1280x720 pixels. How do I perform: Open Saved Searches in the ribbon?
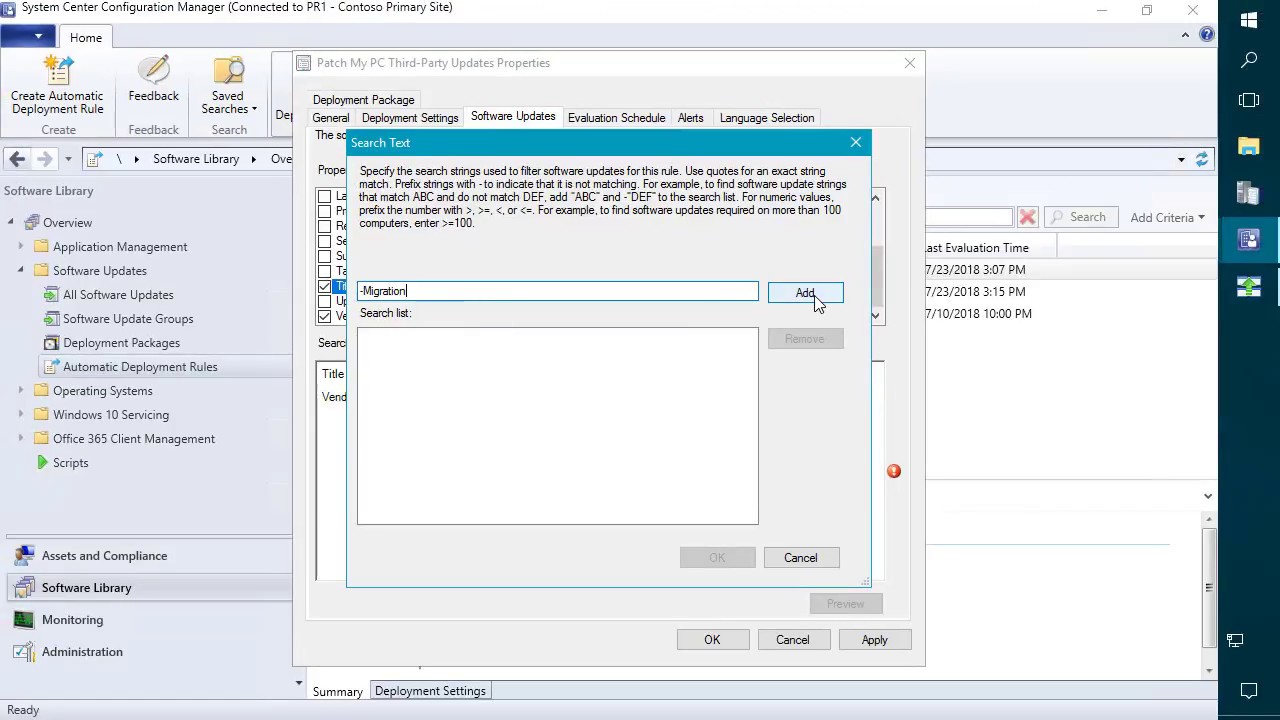click(x=228, y=85)
